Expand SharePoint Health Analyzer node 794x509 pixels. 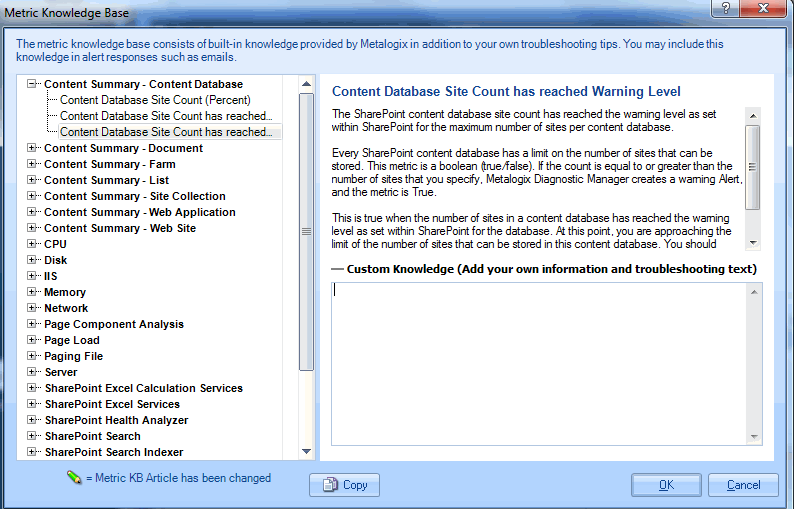pos(31,420)
